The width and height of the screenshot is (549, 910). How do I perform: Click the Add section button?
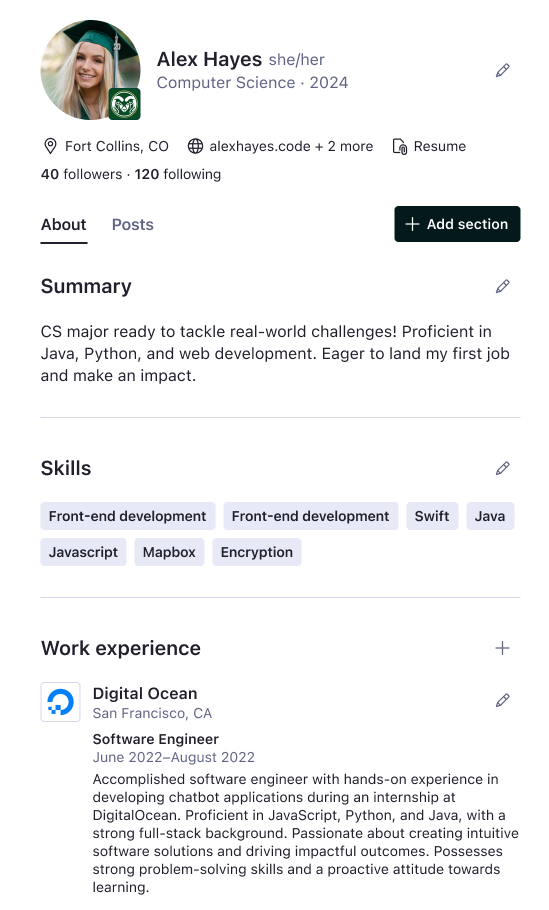(457, 224)
